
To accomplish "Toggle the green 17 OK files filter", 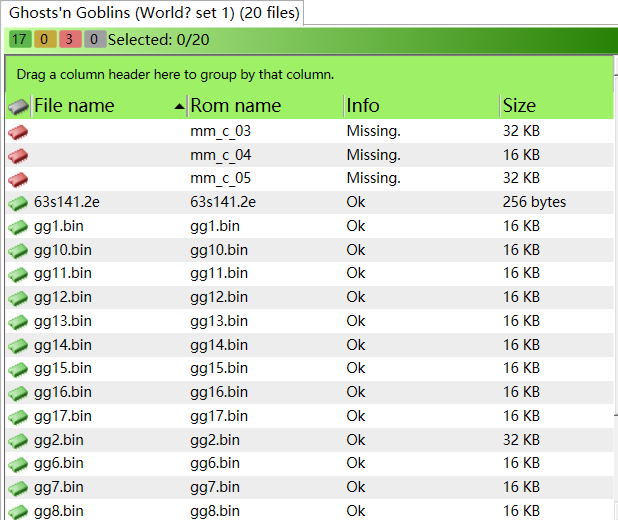I will pyautogui.click(x=20, y=40).
